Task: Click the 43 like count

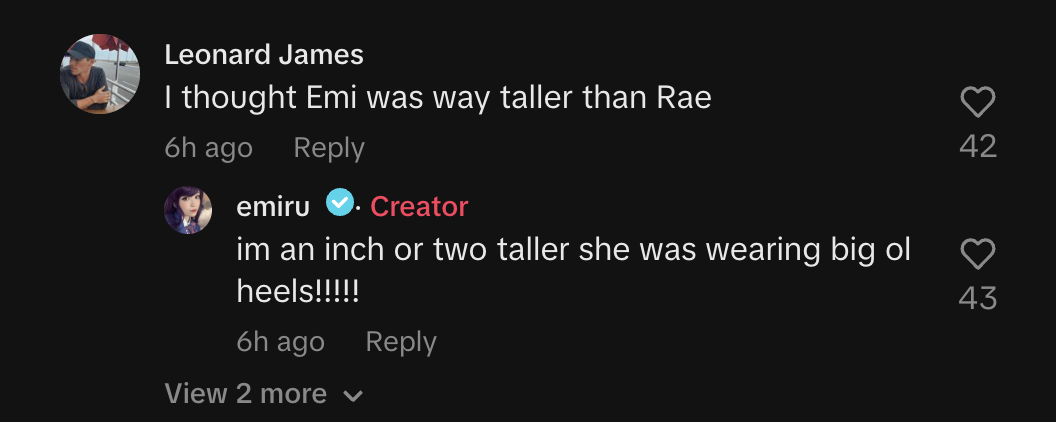Action: pyautogui.click(x=978, y=298)
